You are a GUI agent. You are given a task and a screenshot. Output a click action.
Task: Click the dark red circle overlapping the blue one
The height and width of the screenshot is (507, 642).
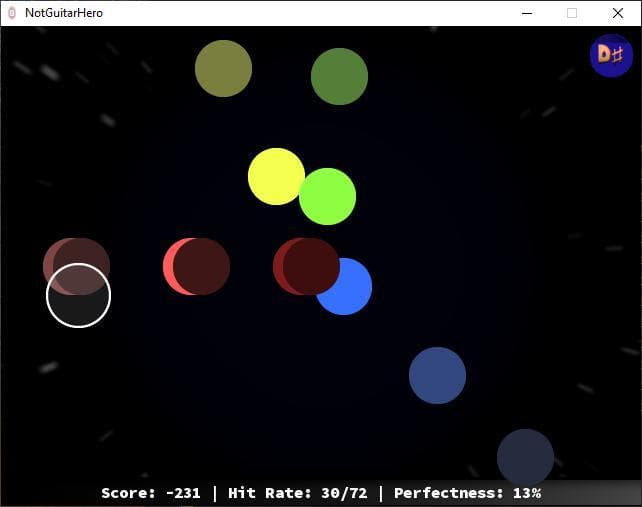point(306,267)
